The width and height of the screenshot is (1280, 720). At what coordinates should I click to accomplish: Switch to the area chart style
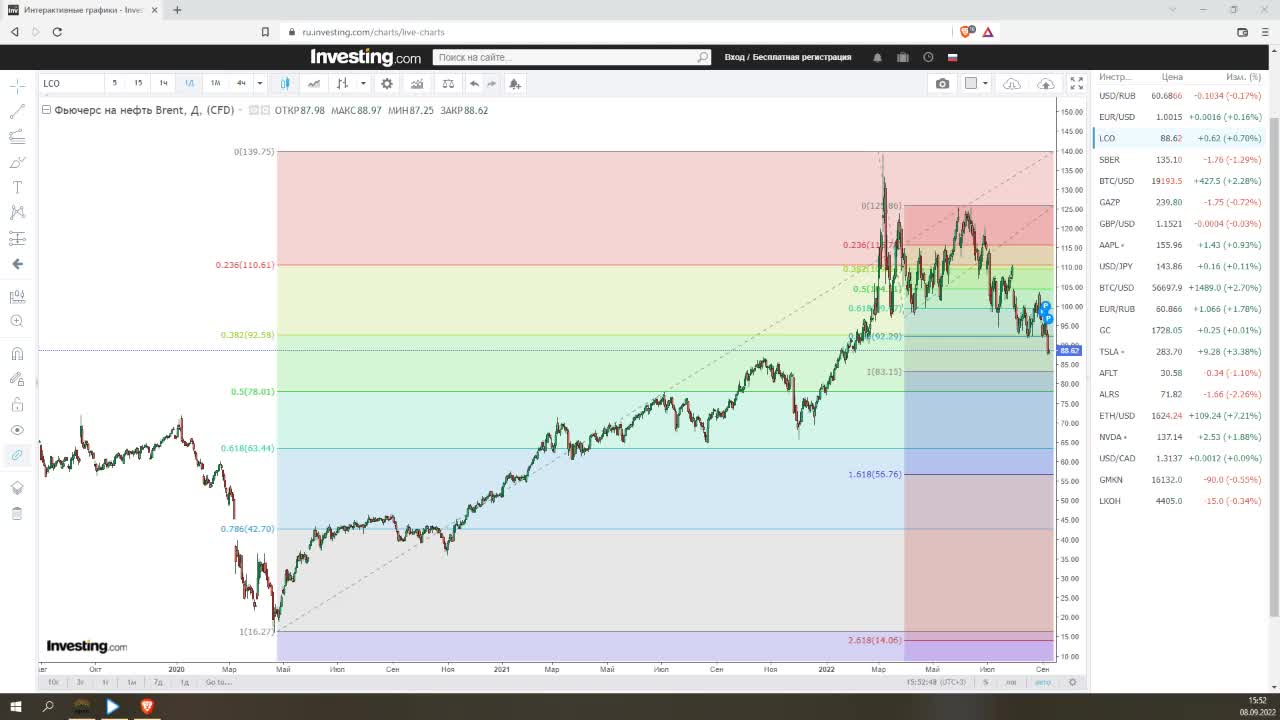point(314,84)
